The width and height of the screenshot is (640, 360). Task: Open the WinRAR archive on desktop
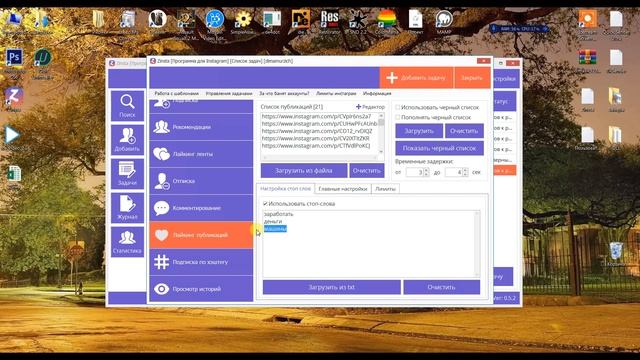point(587,58)
